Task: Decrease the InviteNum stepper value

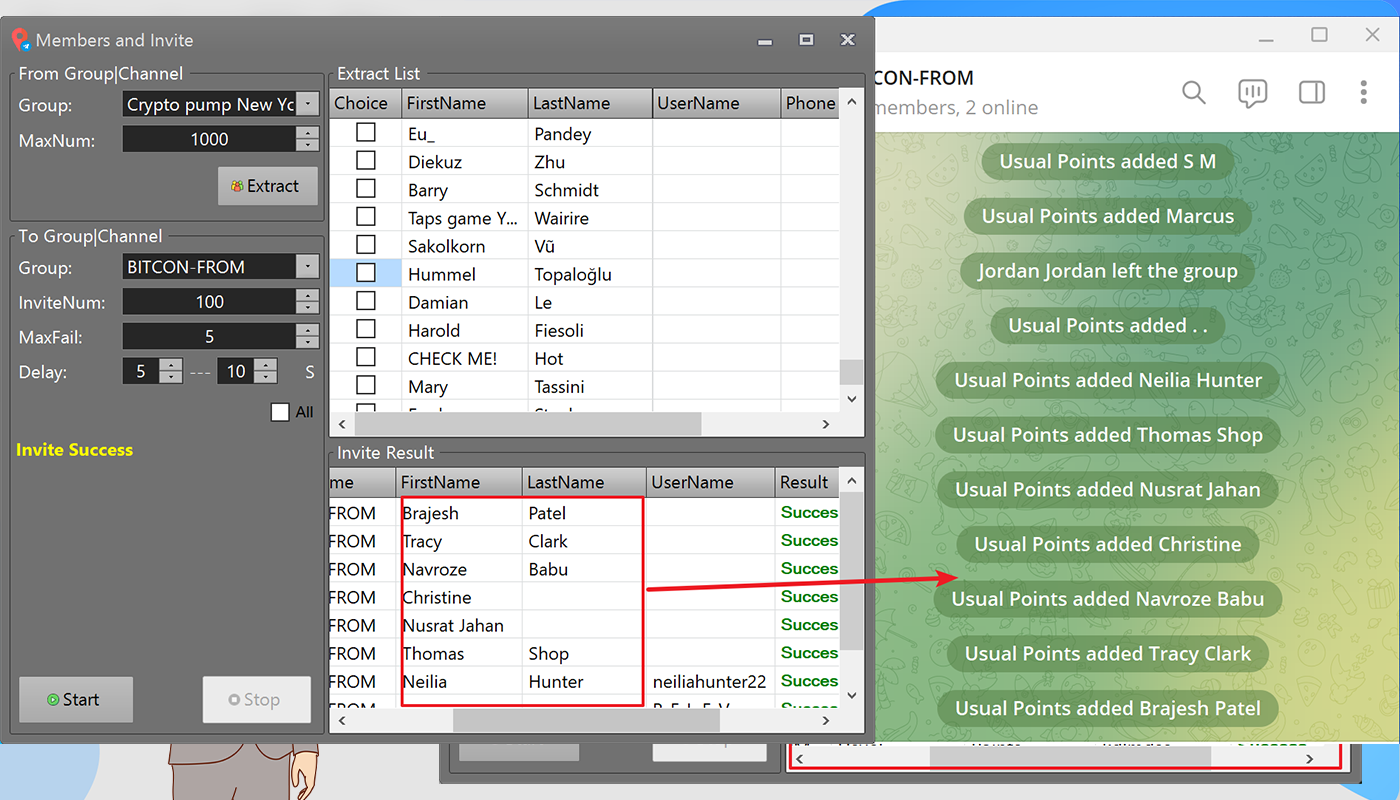Action: coord(308,308)
